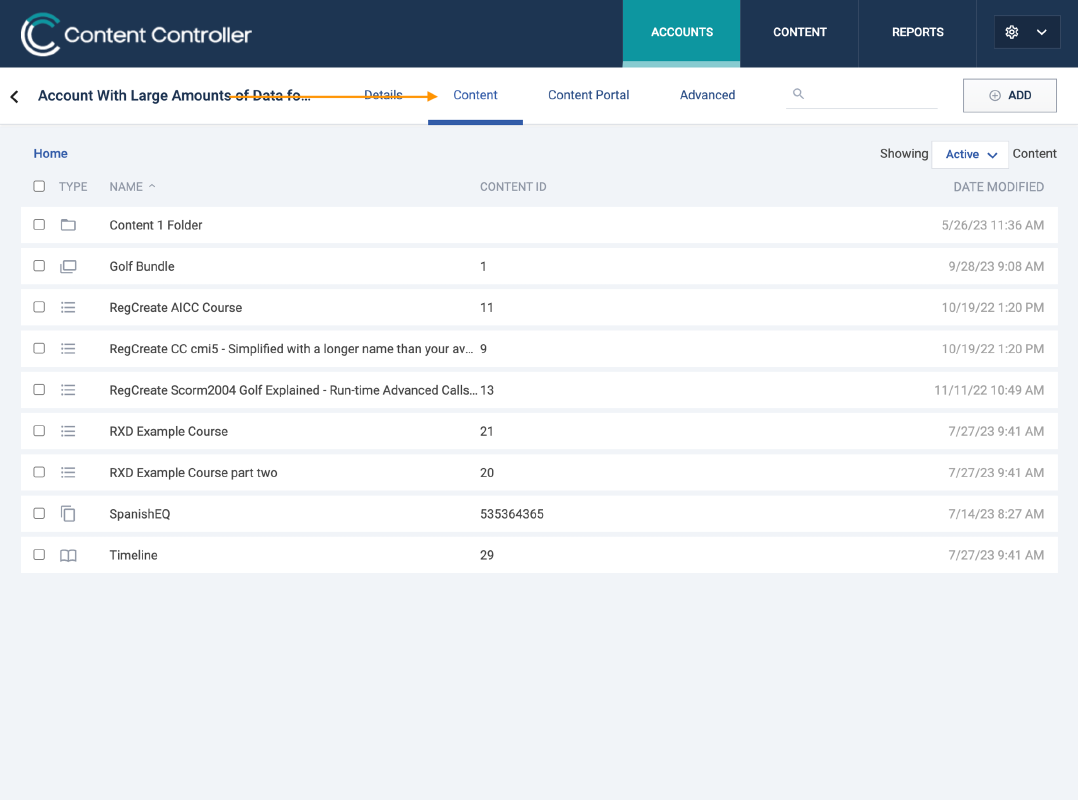Open the Active showing filter dropdown

tap(970, 155)
